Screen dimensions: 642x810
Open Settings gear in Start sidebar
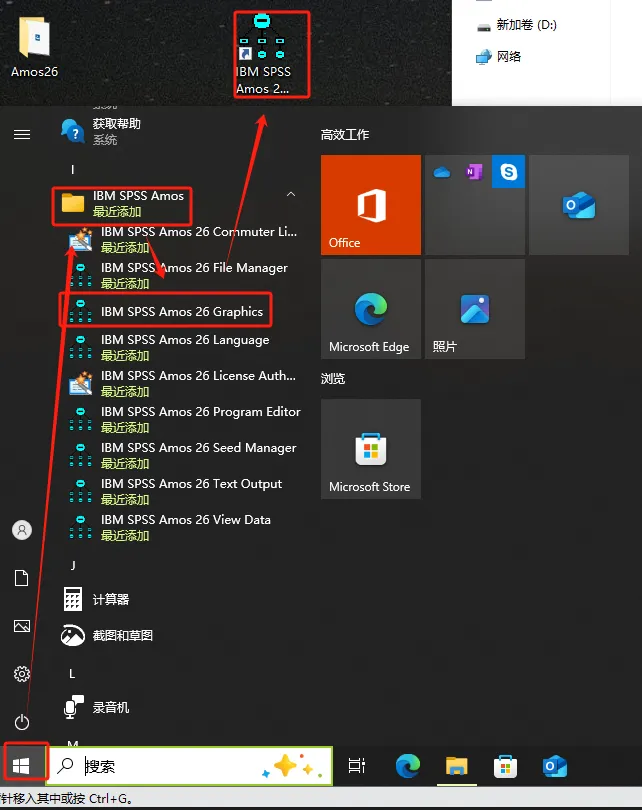tap(22, 674)
